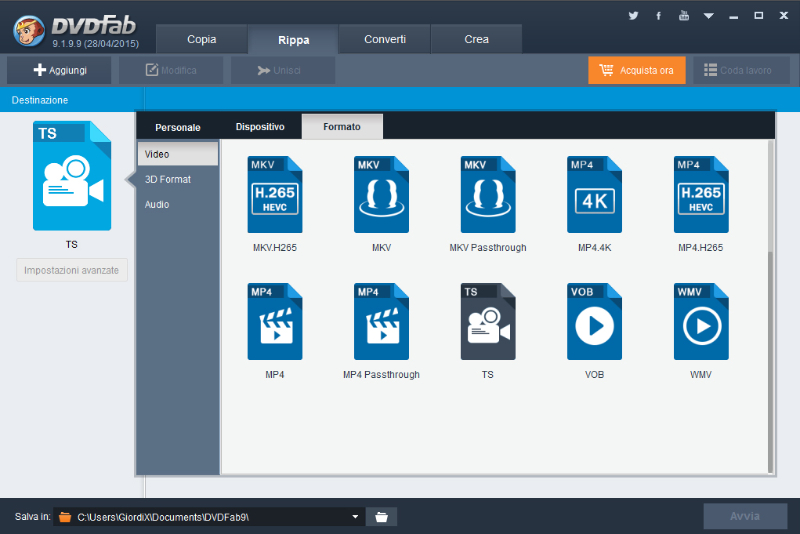This screenshot has width=800, height=534.
Task: Choose the MP4 Passthrough format icon
Action: coord(381,321)
